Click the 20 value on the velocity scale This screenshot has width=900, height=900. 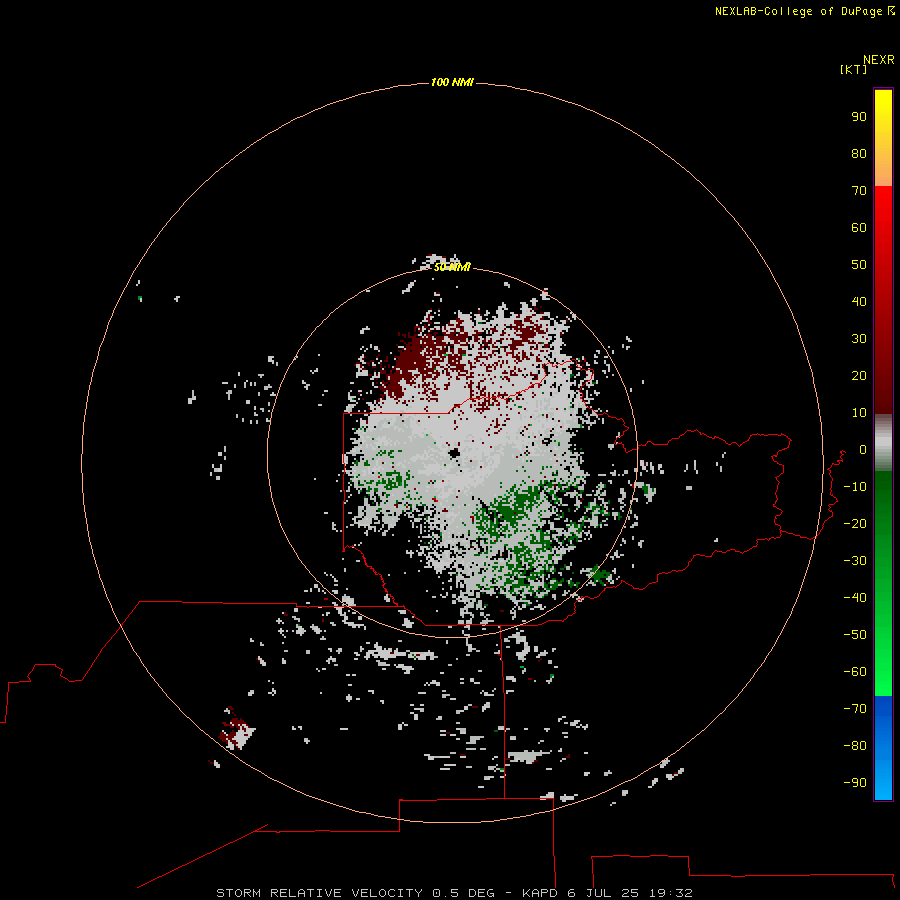coord(859,376)
